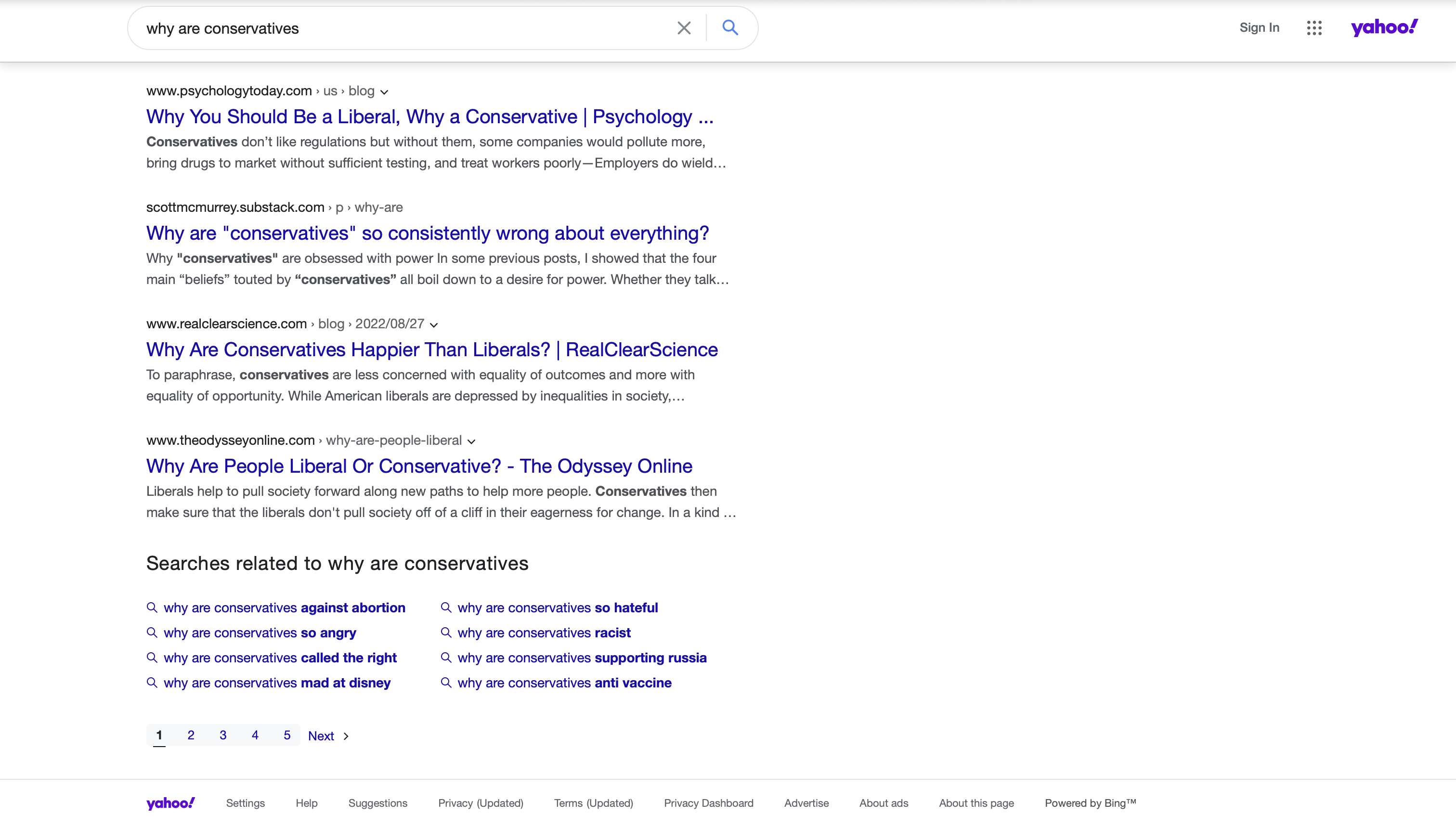The image size is (1456, 827).
Task: Click magnifier icon beside 'against abortion' suggestion
Action: pos(152,607)
